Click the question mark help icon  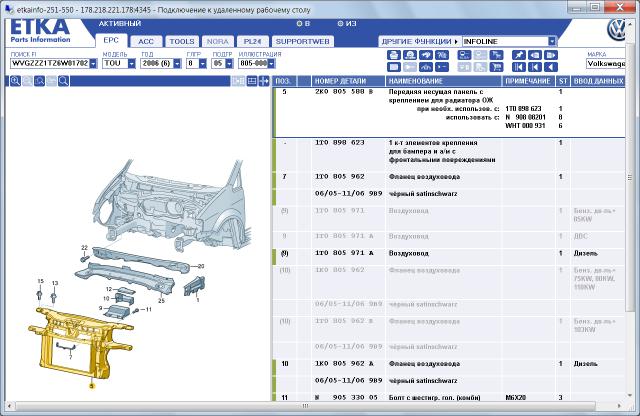(x=442, y=55)
